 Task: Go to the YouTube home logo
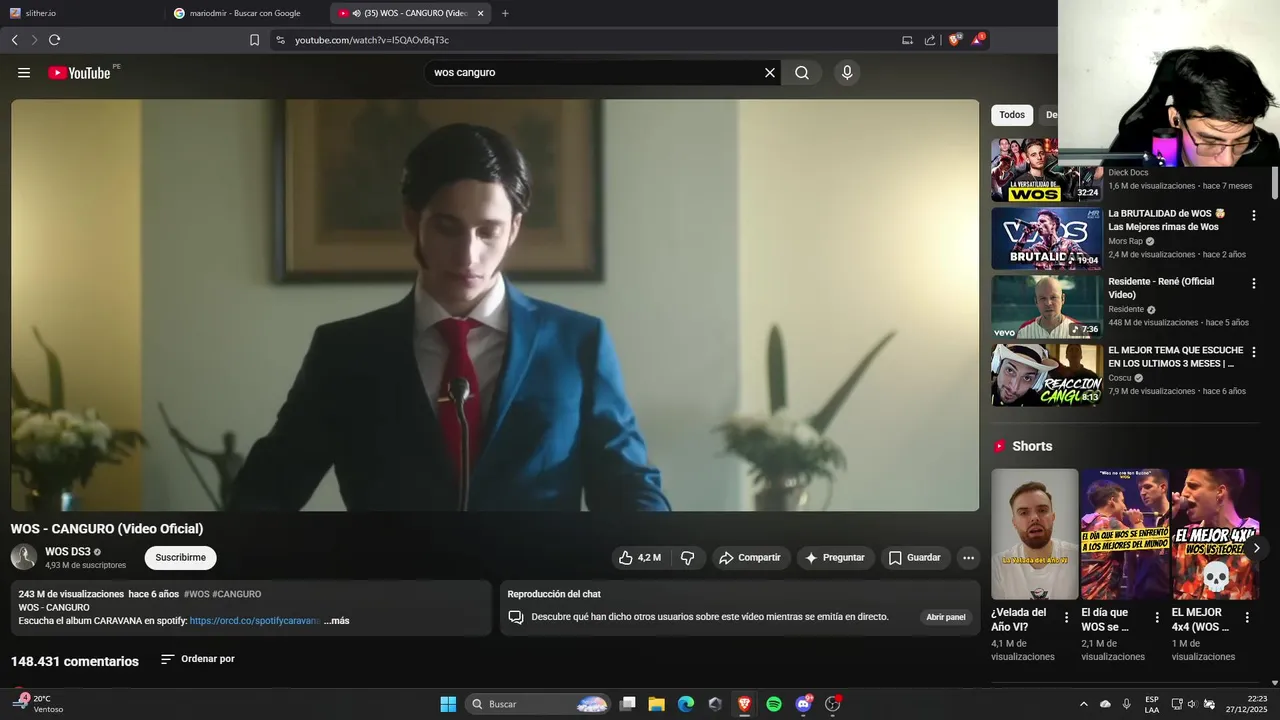pyautogui.click(x=79, y=73)
